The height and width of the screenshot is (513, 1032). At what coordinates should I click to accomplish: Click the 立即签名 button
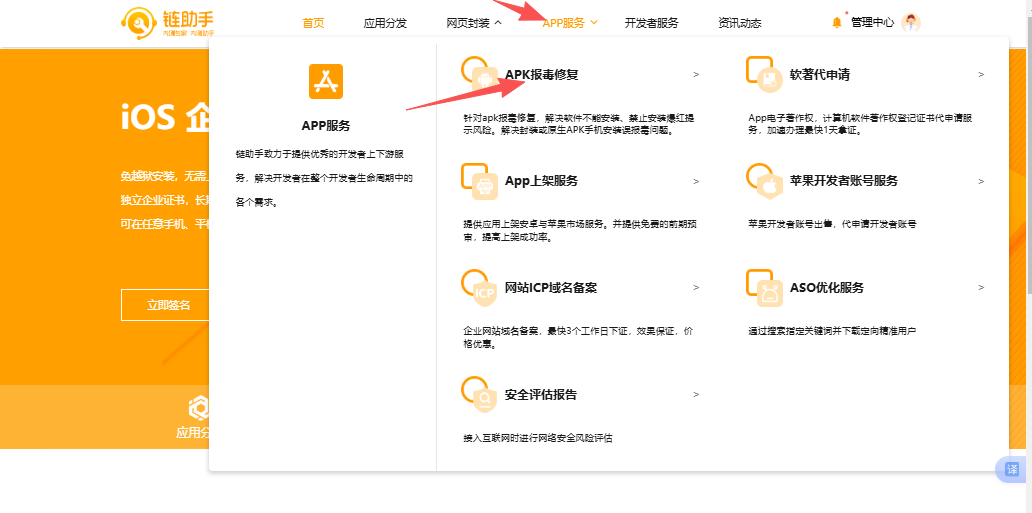coord(169,305)
